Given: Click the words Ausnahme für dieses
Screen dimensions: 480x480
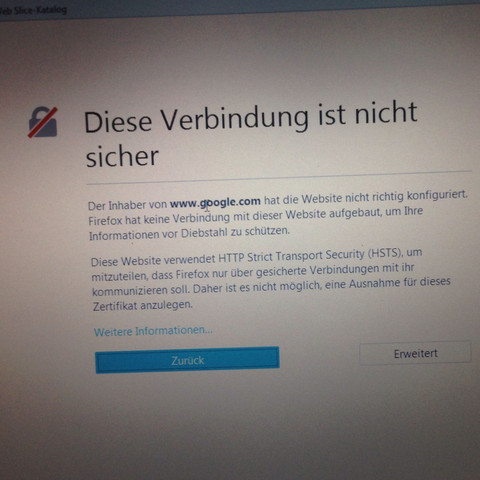Looking at the screenshot, I should 400,283.
